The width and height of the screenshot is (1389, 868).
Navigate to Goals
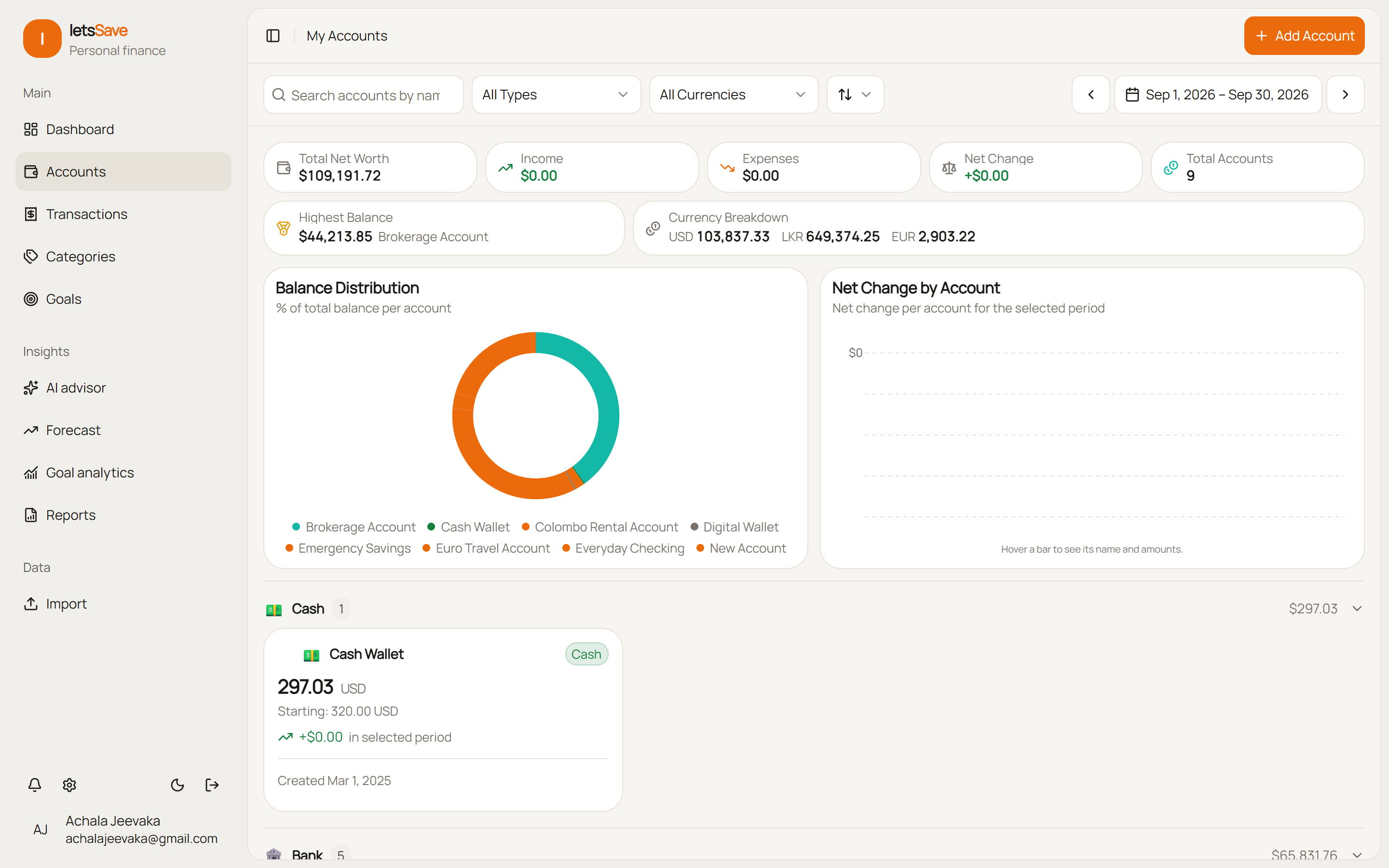[x=123, y=299]
